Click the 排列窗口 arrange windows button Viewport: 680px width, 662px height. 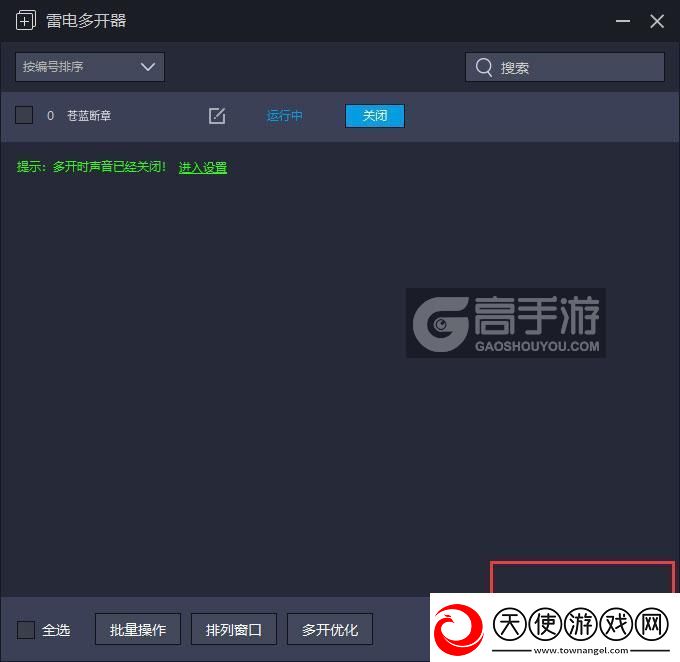[234, 629]
